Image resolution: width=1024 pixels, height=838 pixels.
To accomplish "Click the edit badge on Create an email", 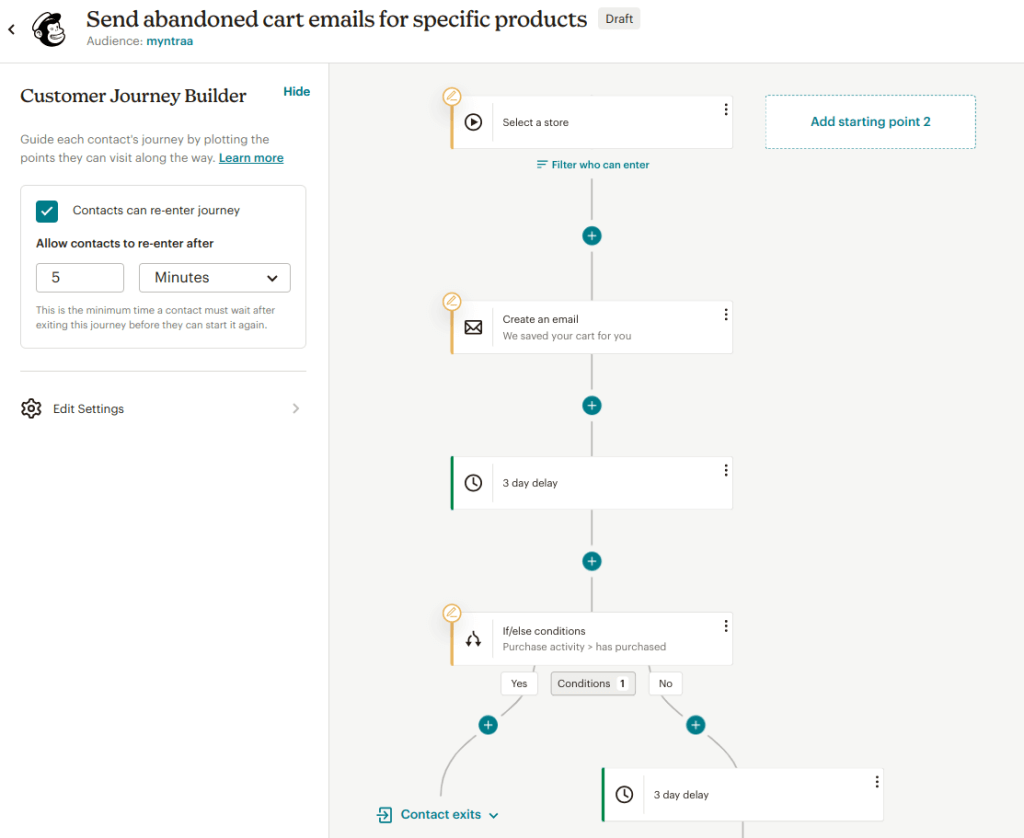I will pos(451,302).
